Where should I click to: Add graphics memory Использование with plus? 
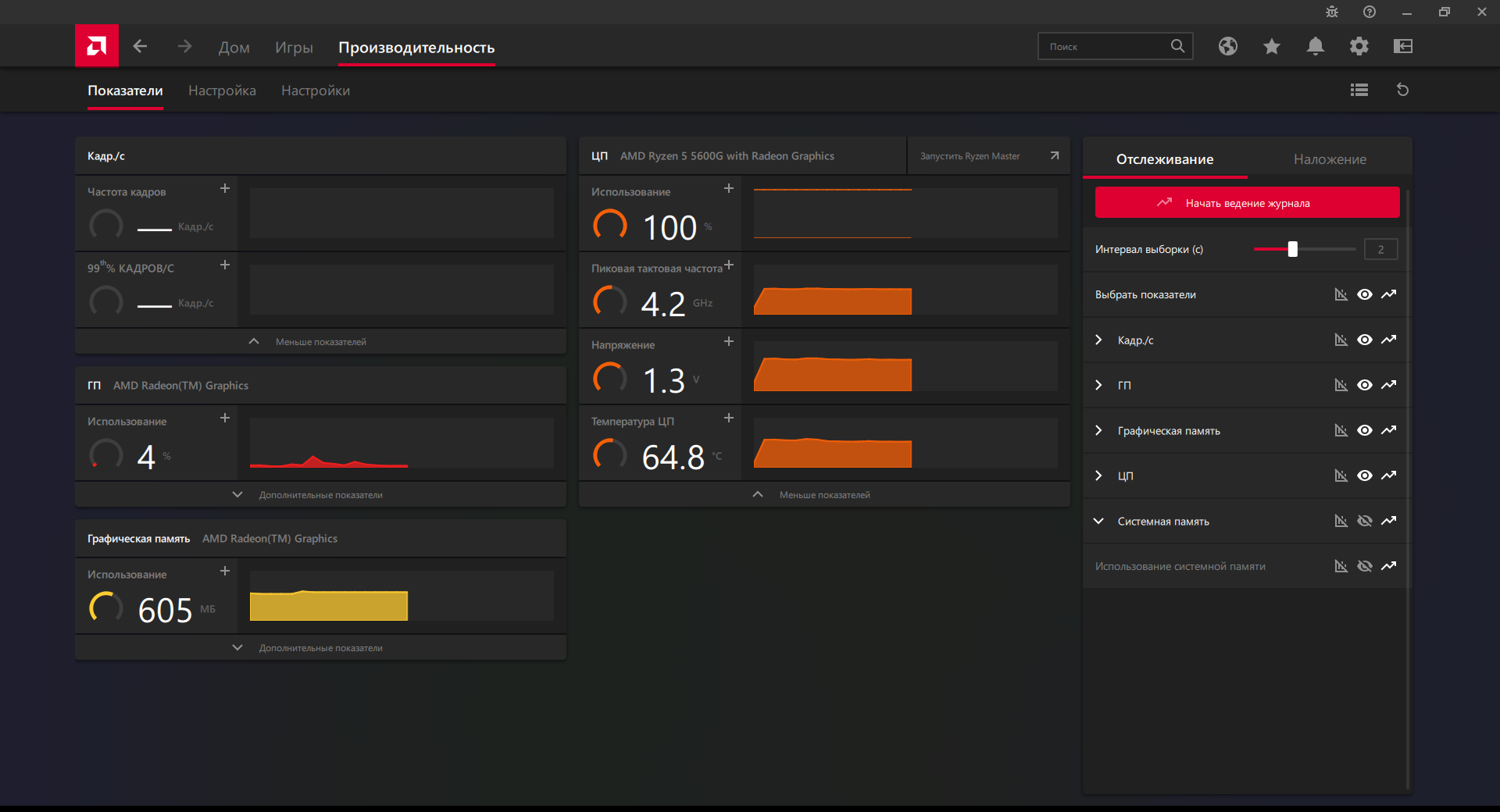pos(225,572)
